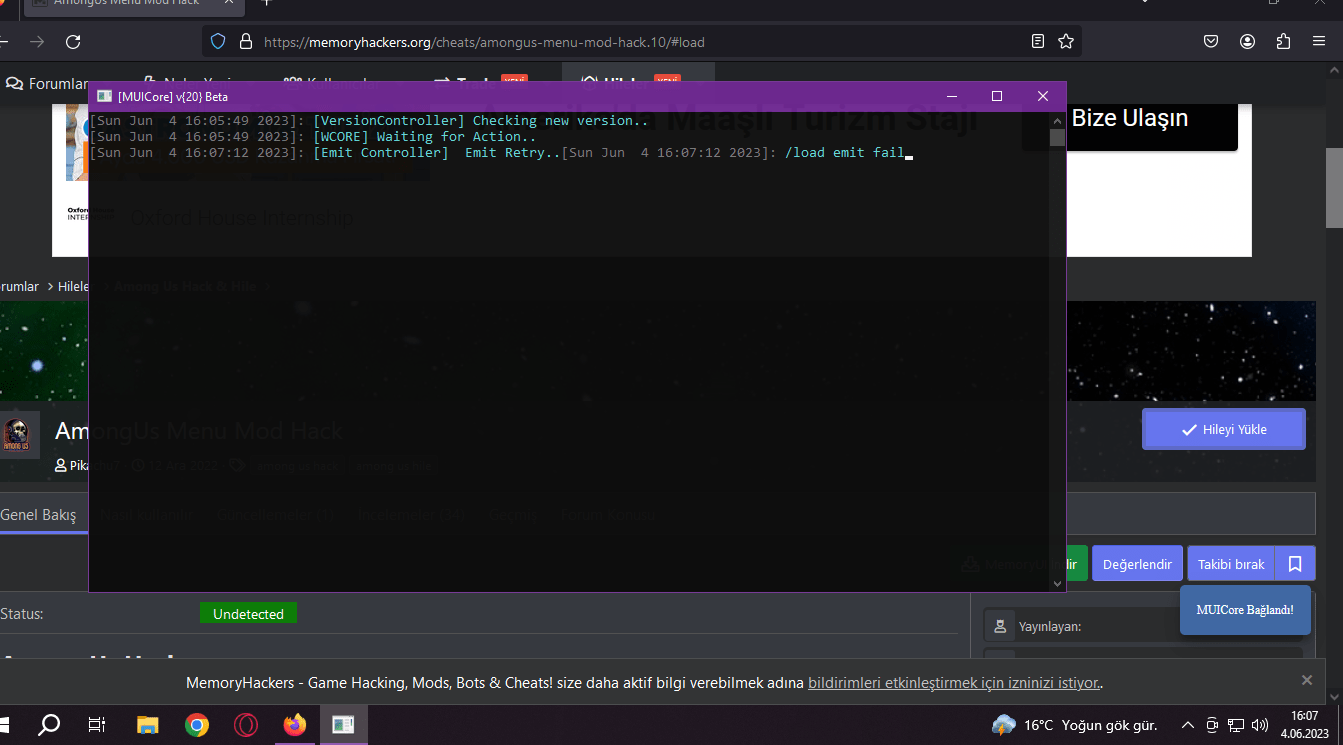The height and width of the screenshot is (745, 1343).
Task: Open Opera browser from the taskbar
Action: pyautogui.click(x=246, y=725)
